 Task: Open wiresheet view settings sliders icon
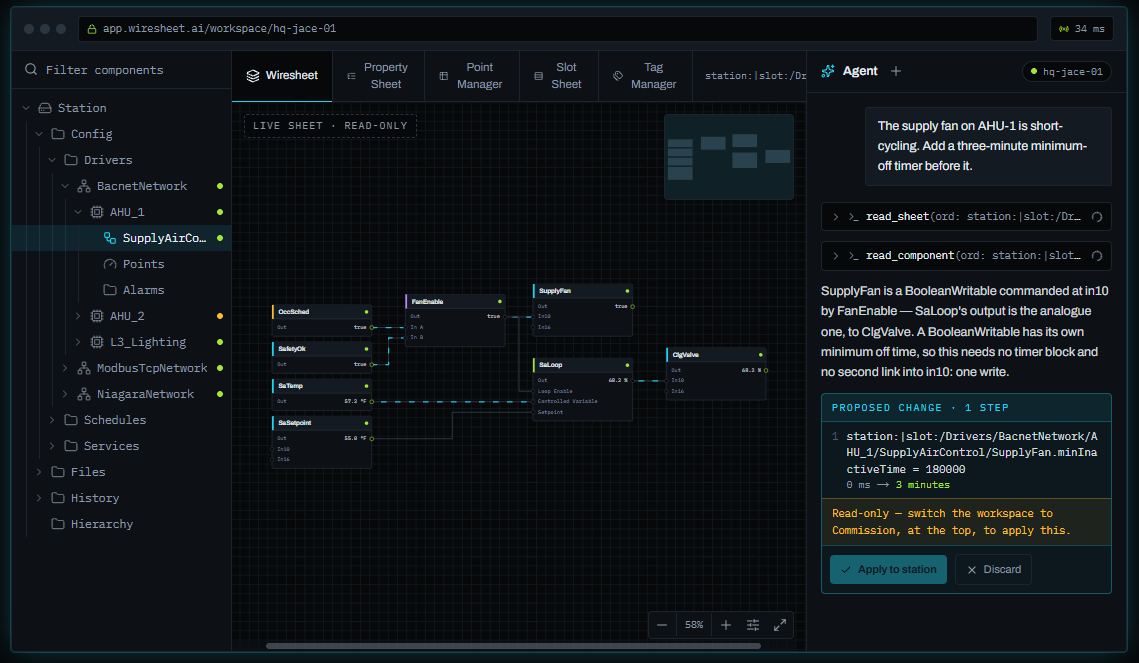pyautogui.click(x=753, y=625)
